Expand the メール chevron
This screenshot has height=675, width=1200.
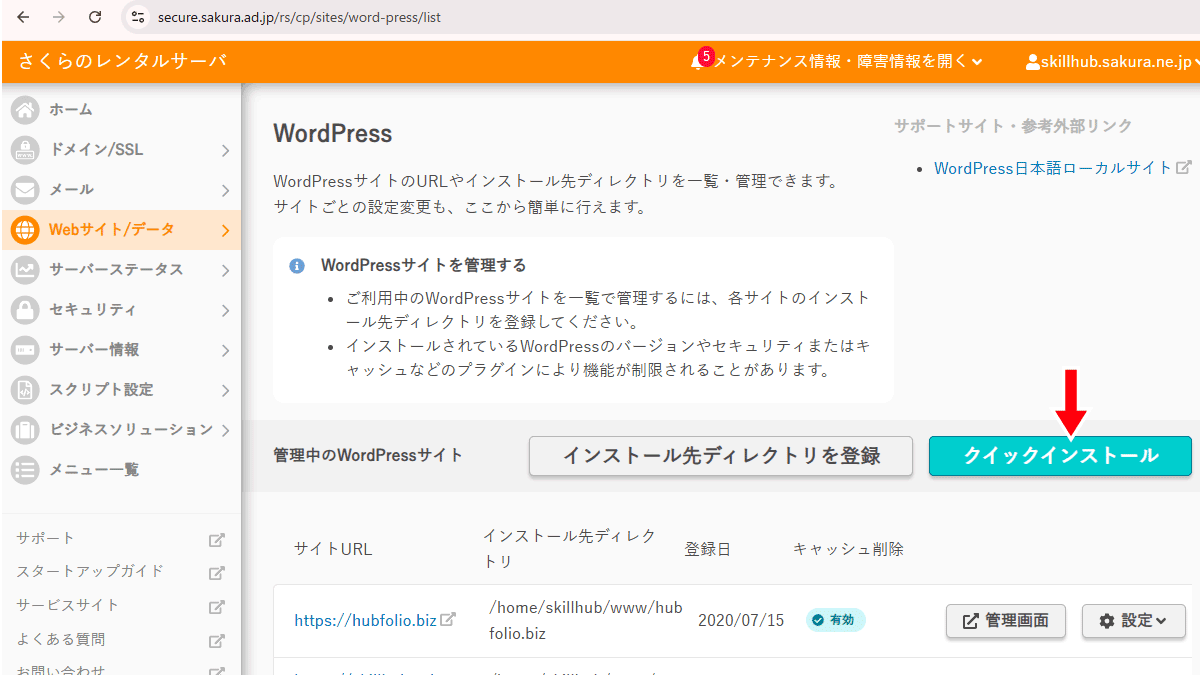[x=225, y=191]
